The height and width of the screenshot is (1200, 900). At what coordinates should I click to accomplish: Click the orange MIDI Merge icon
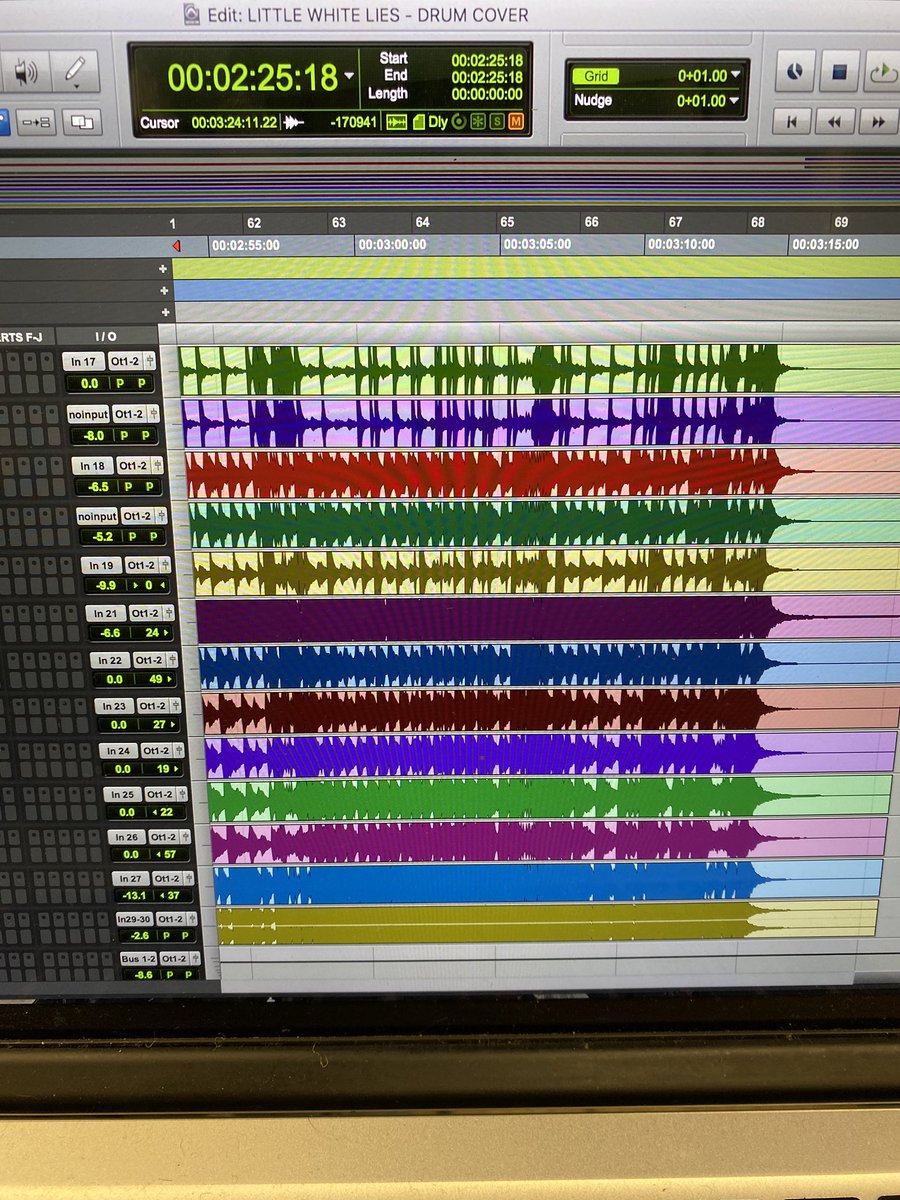pyautogui.click(x=516, y=121)
